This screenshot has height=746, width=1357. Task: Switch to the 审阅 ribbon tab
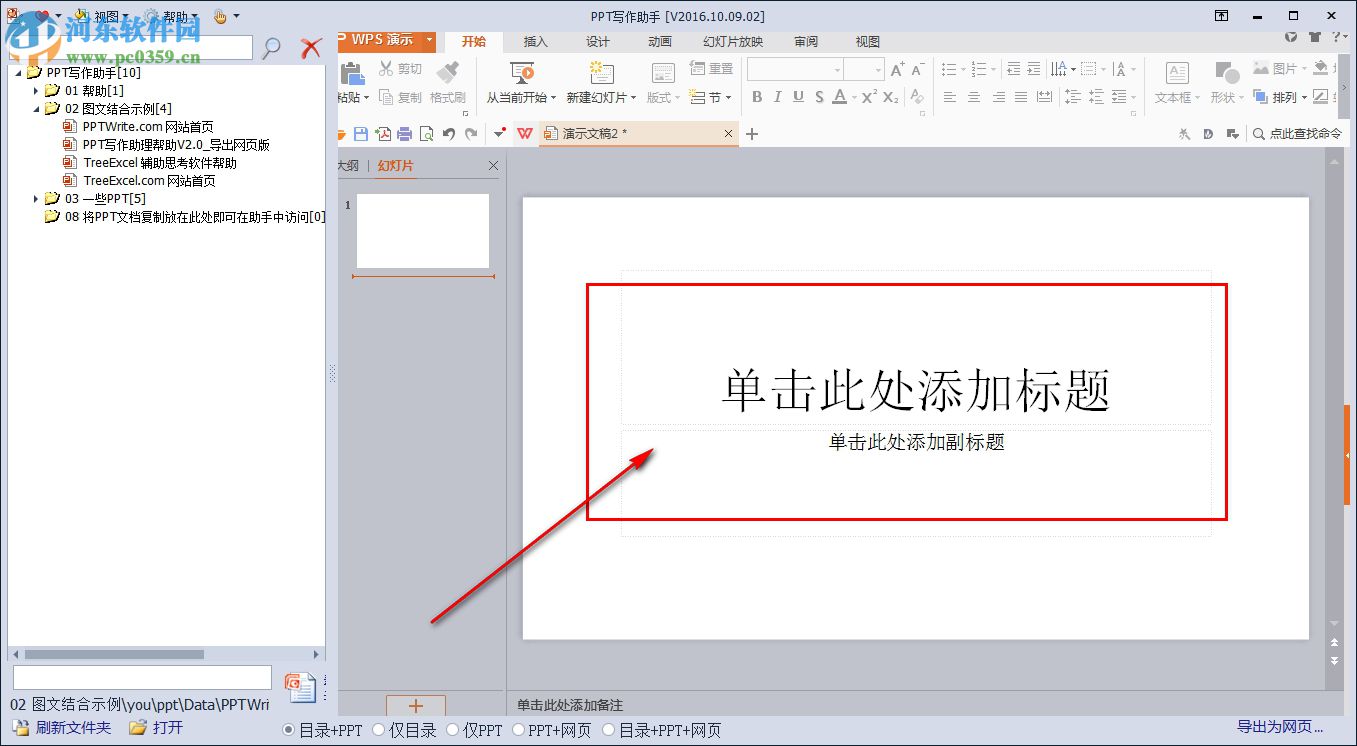click(806, 41)
